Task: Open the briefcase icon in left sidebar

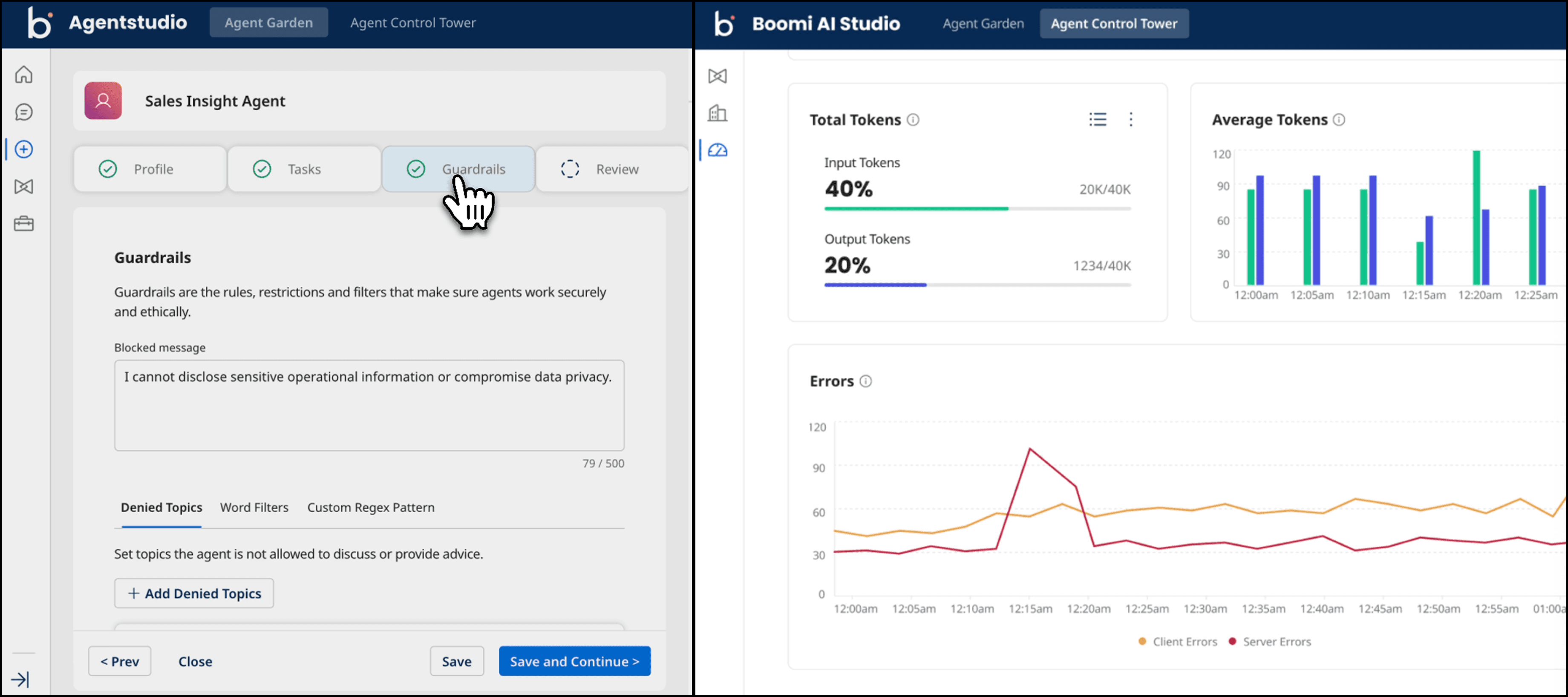Action: (24, 223)
